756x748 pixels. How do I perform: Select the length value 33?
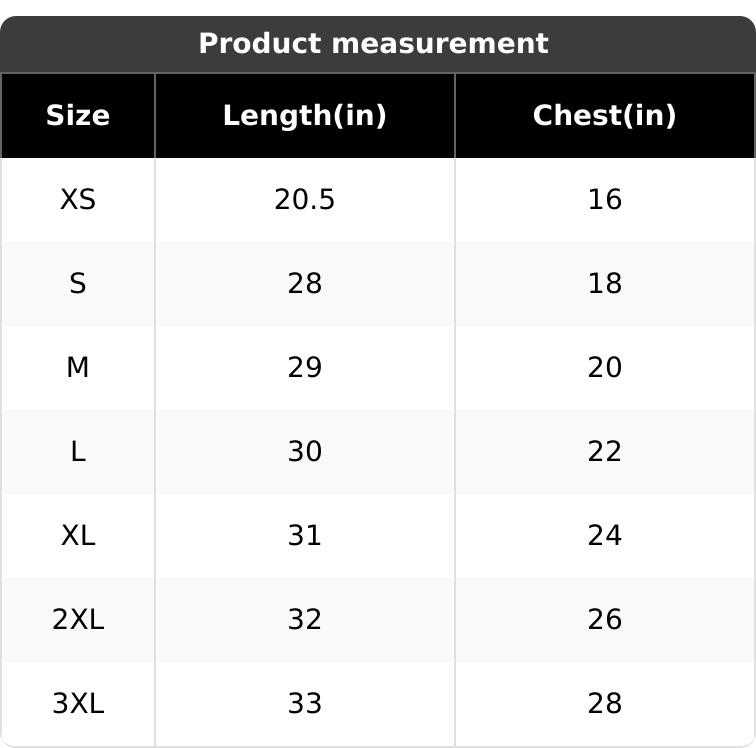coord(304,704)
